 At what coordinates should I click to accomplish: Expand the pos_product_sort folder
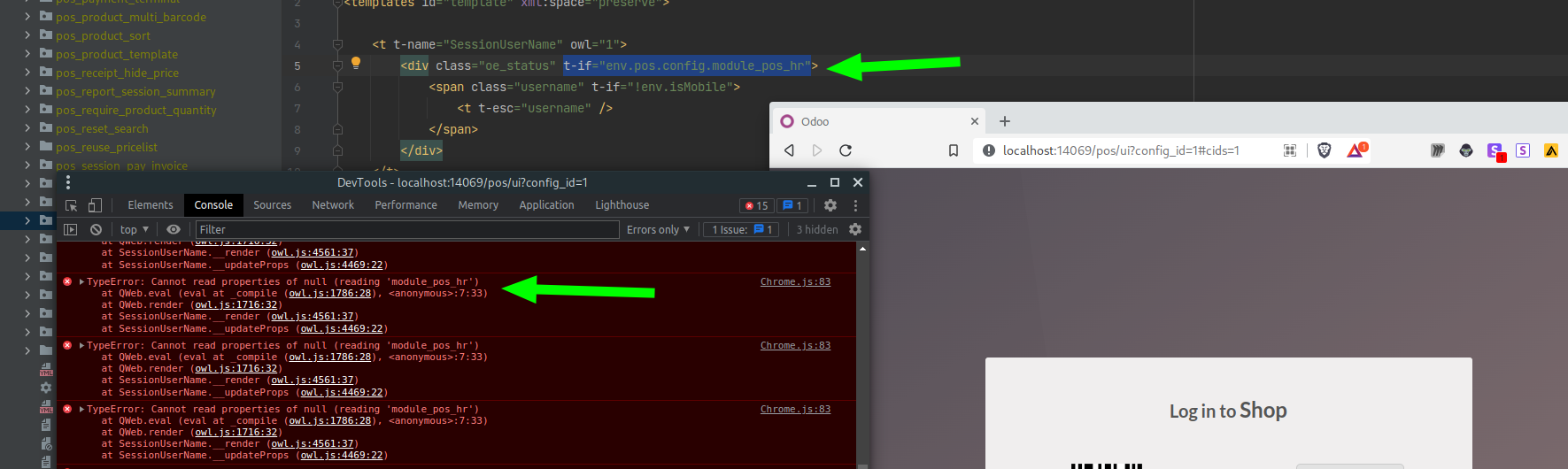point(27,35)
